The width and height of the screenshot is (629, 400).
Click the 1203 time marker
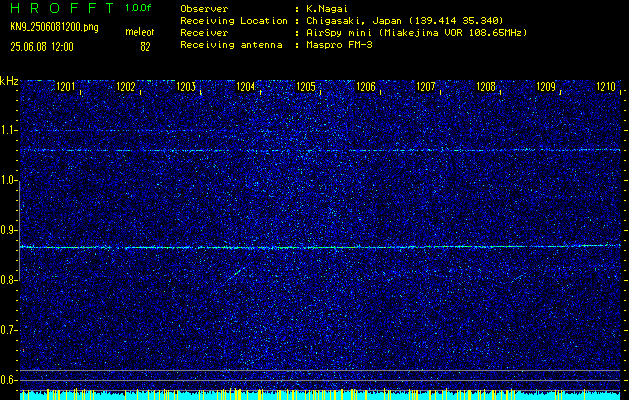[x=186, y=86]
